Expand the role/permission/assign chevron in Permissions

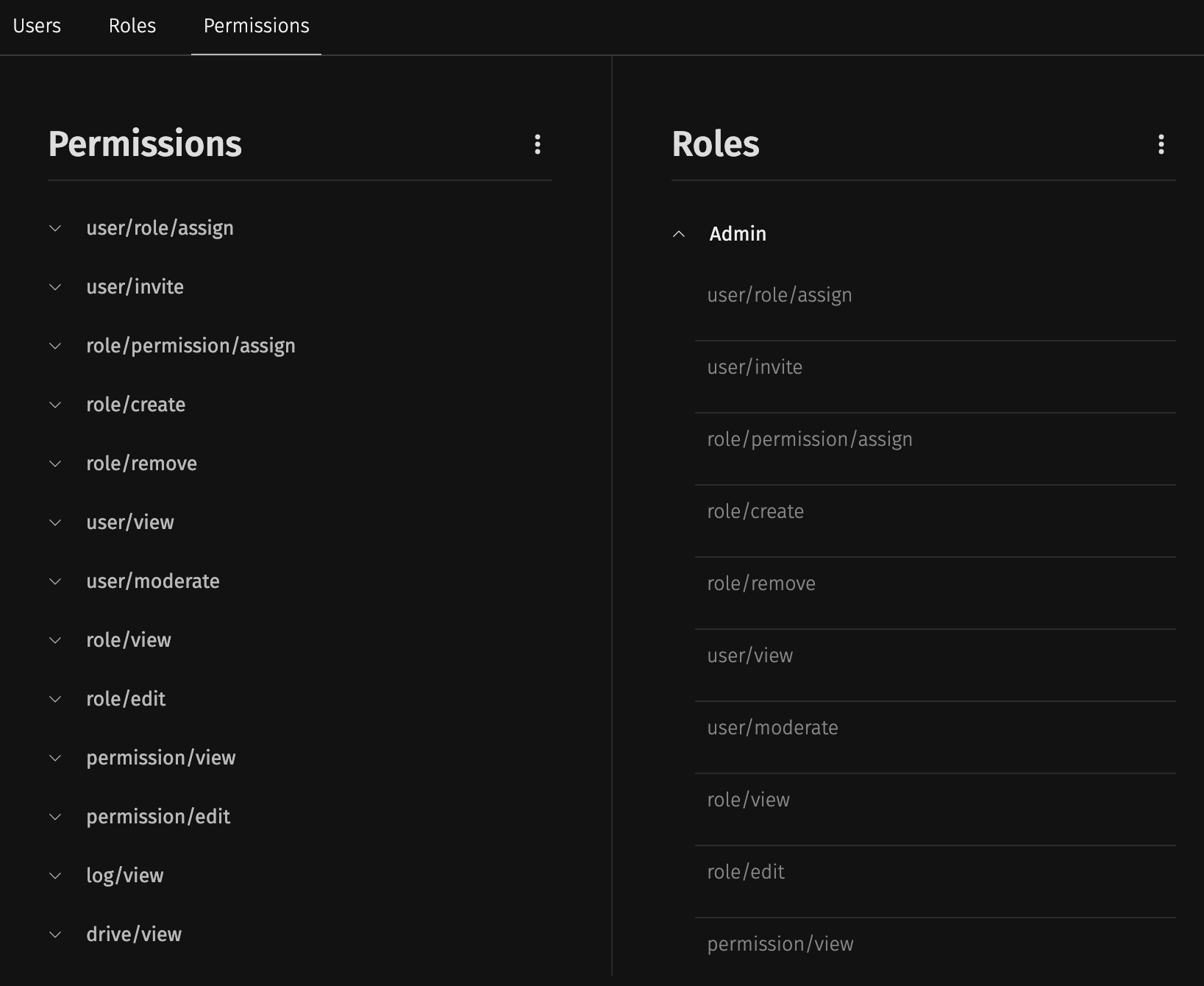click(x=55, y=346)
